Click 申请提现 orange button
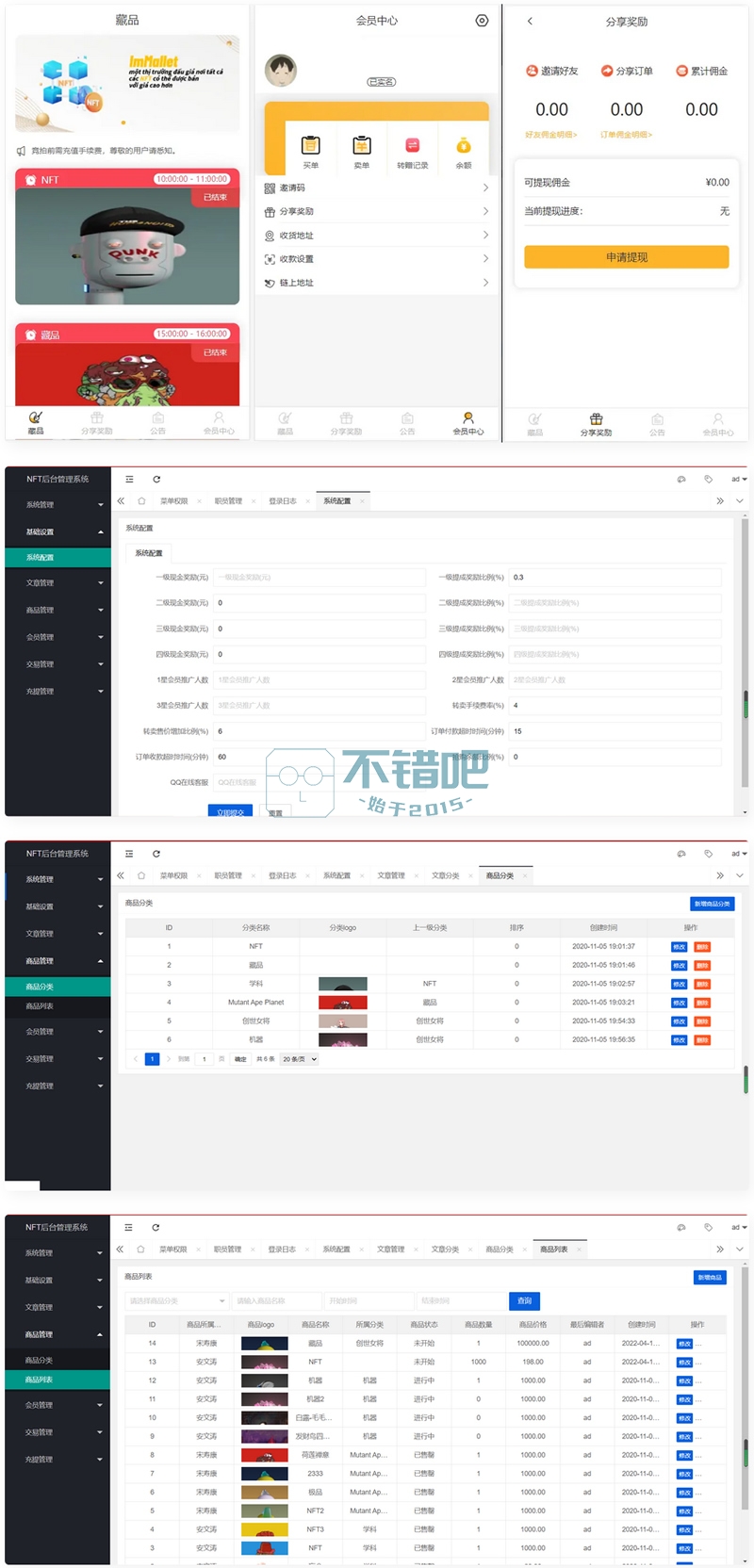The width and height of the screenshot is (754, 1568). (x=626, y=257)
